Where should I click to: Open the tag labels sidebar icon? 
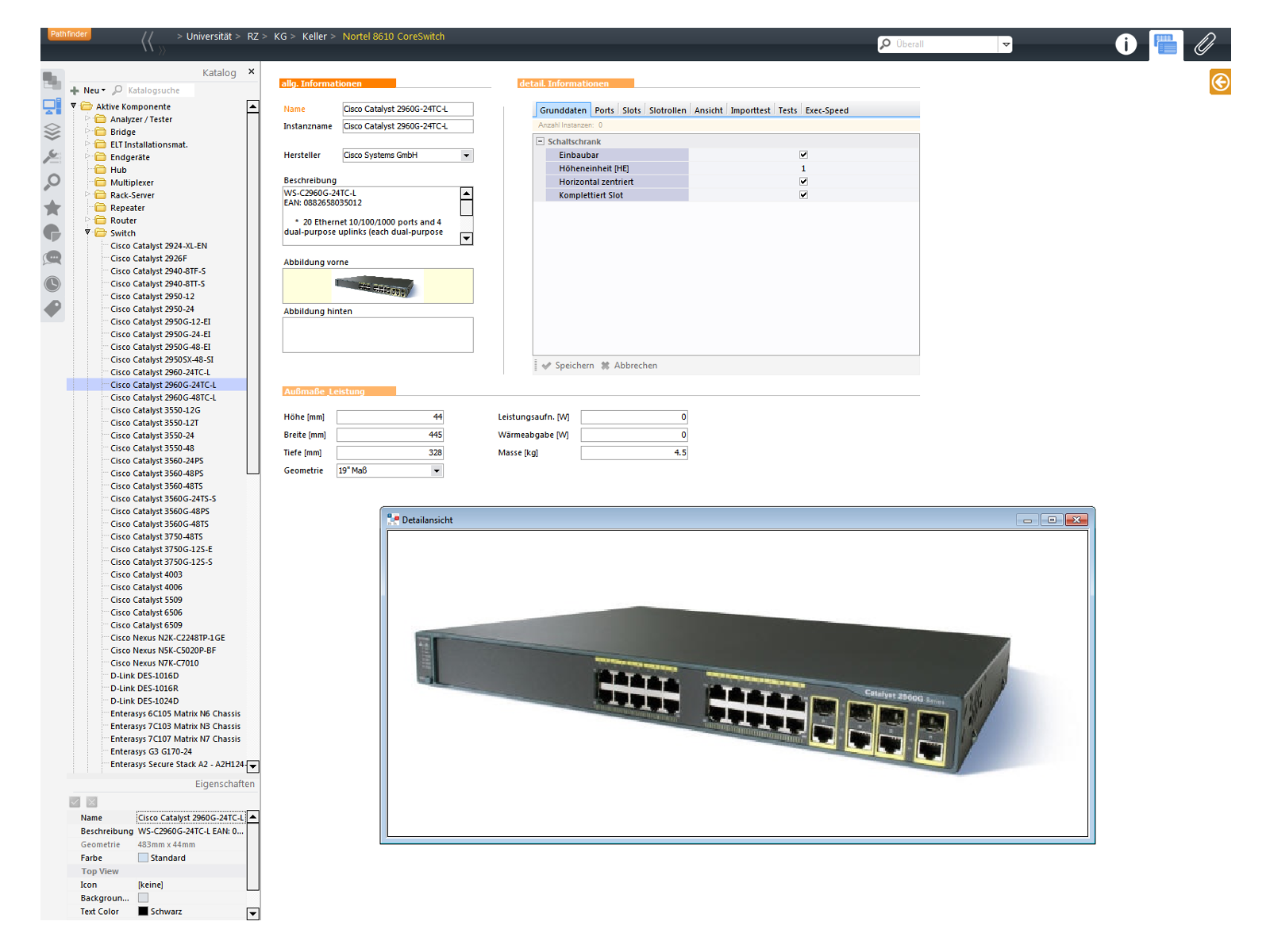(52, 309)
